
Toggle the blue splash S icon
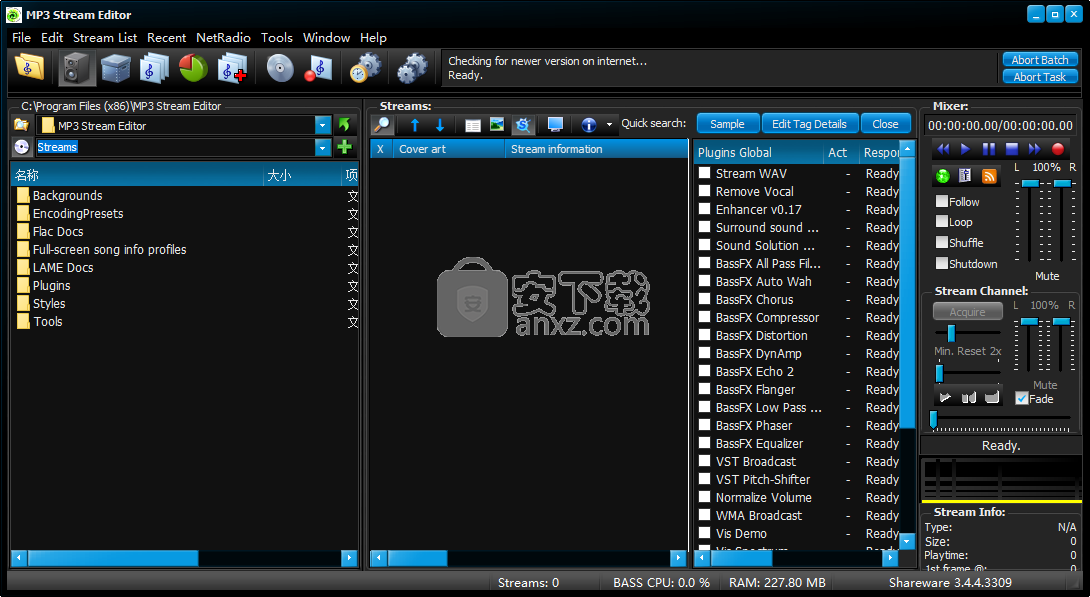pyautogui.click(x=523, y=124)
